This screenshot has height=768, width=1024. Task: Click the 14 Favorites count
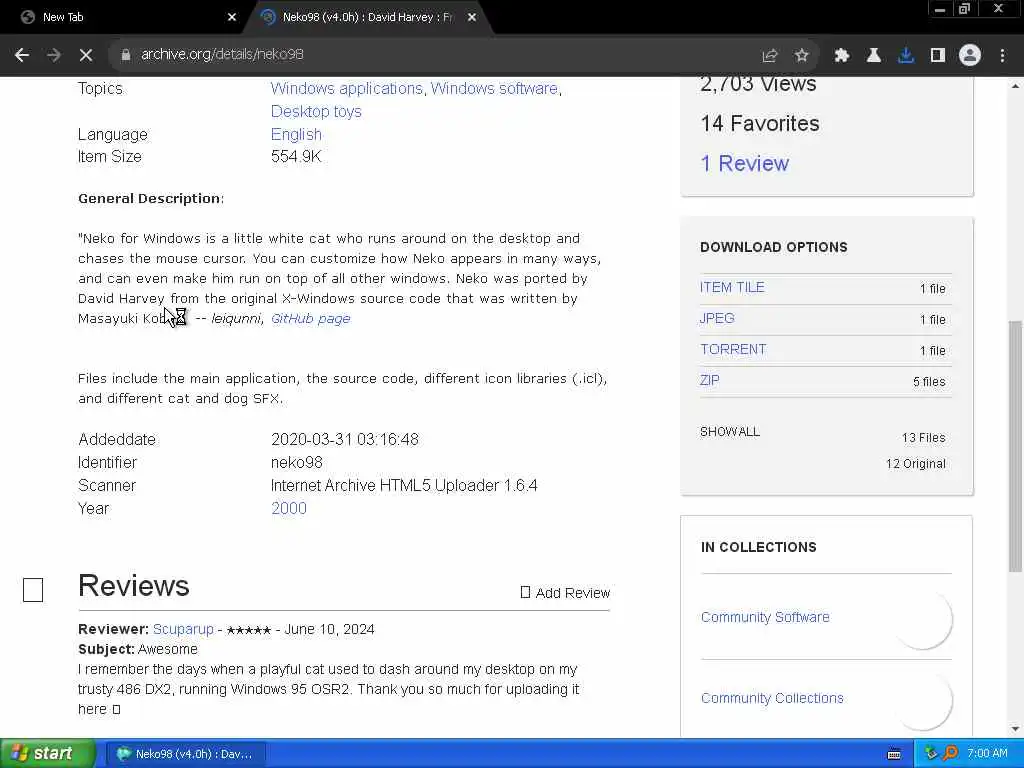pos(760,123)
